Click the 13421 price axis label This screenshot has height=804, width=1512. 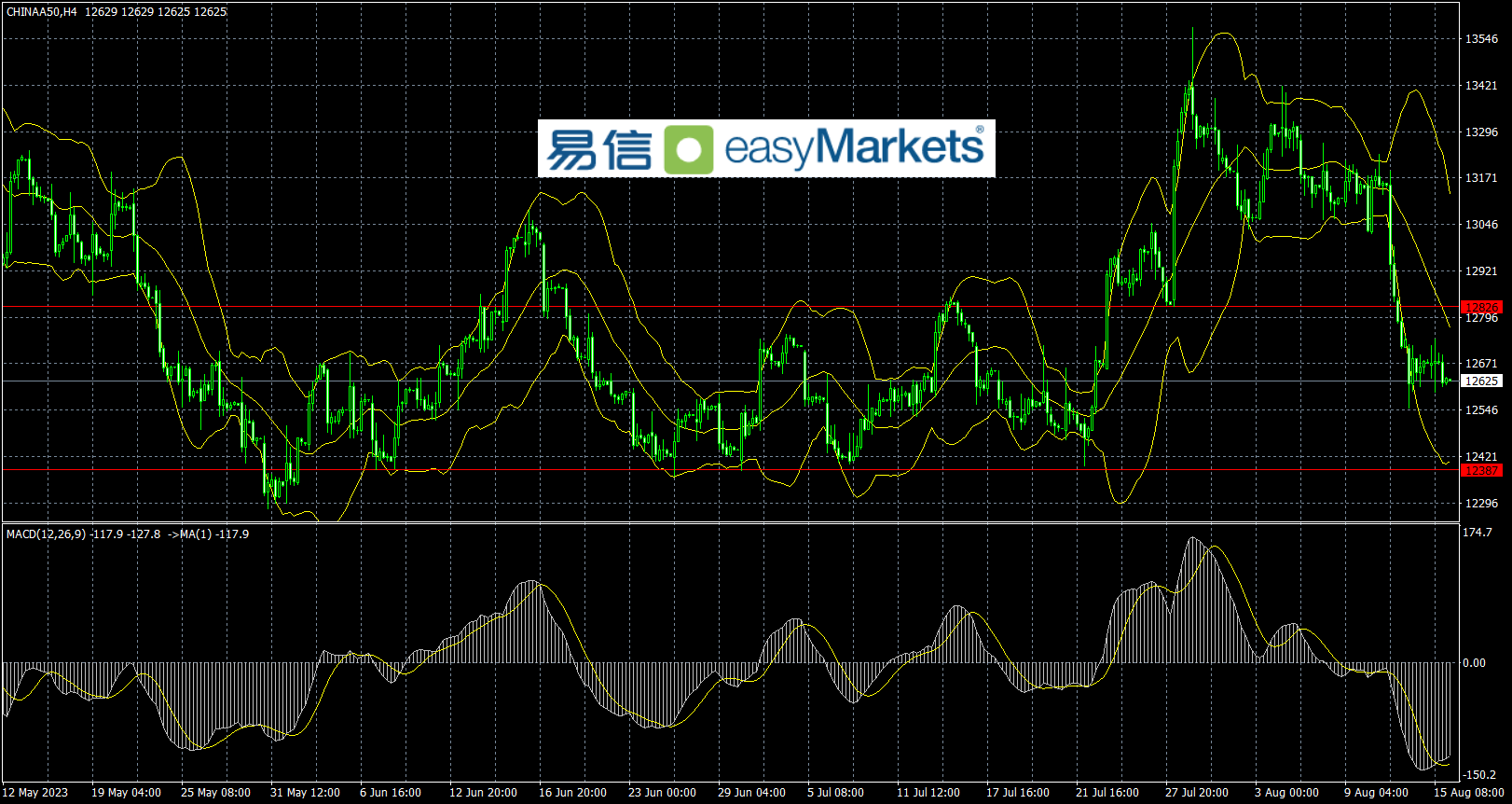[1481, 86]
